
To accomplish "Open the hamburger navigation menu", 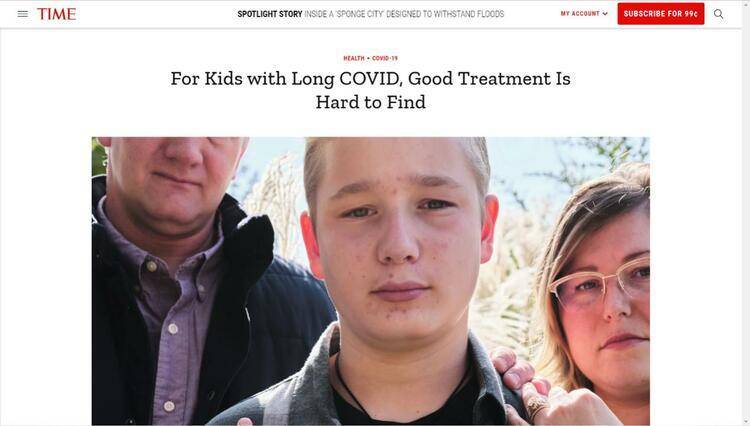I will point(22,14).
